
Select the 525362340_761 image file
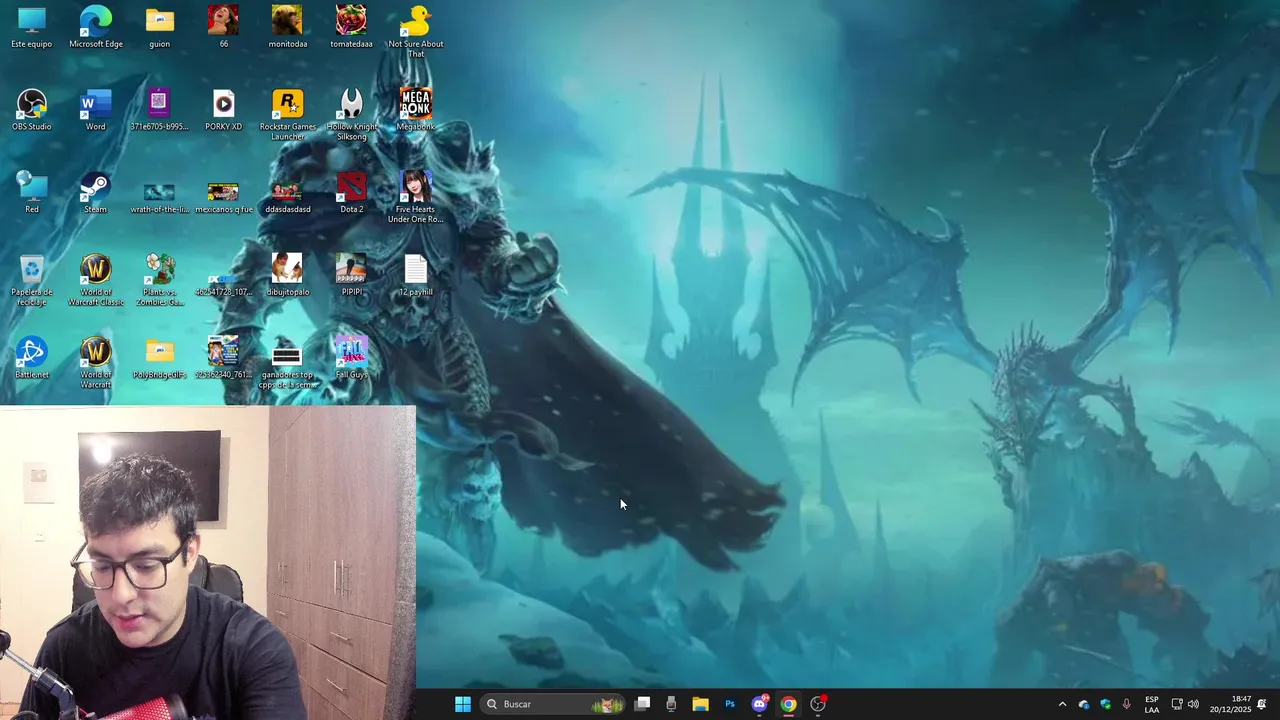(223, 359)
